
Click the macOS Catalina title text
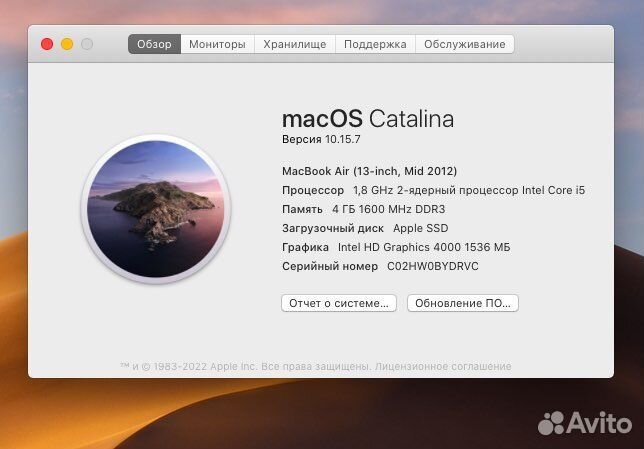(368, 119)
